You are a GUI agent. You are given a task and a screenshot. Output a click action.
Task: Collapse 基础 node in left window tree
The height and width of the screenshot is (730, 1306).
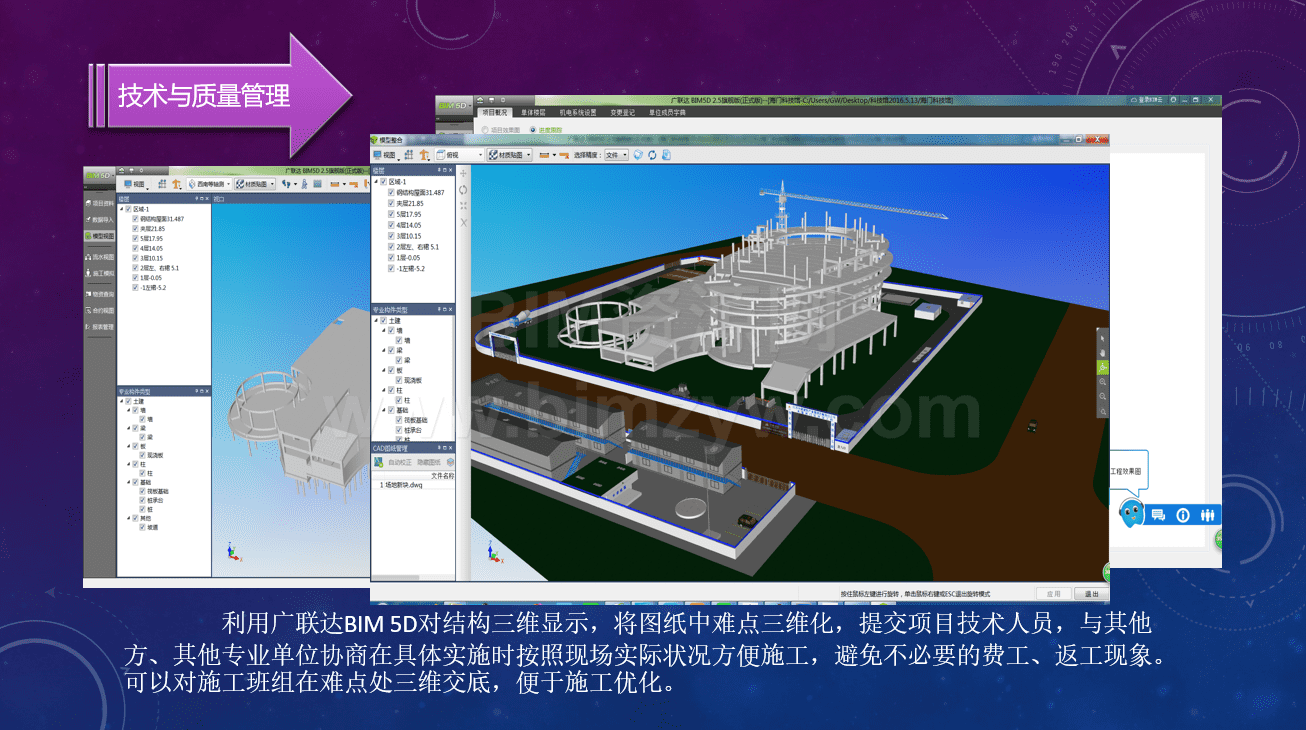coord(129,482)
